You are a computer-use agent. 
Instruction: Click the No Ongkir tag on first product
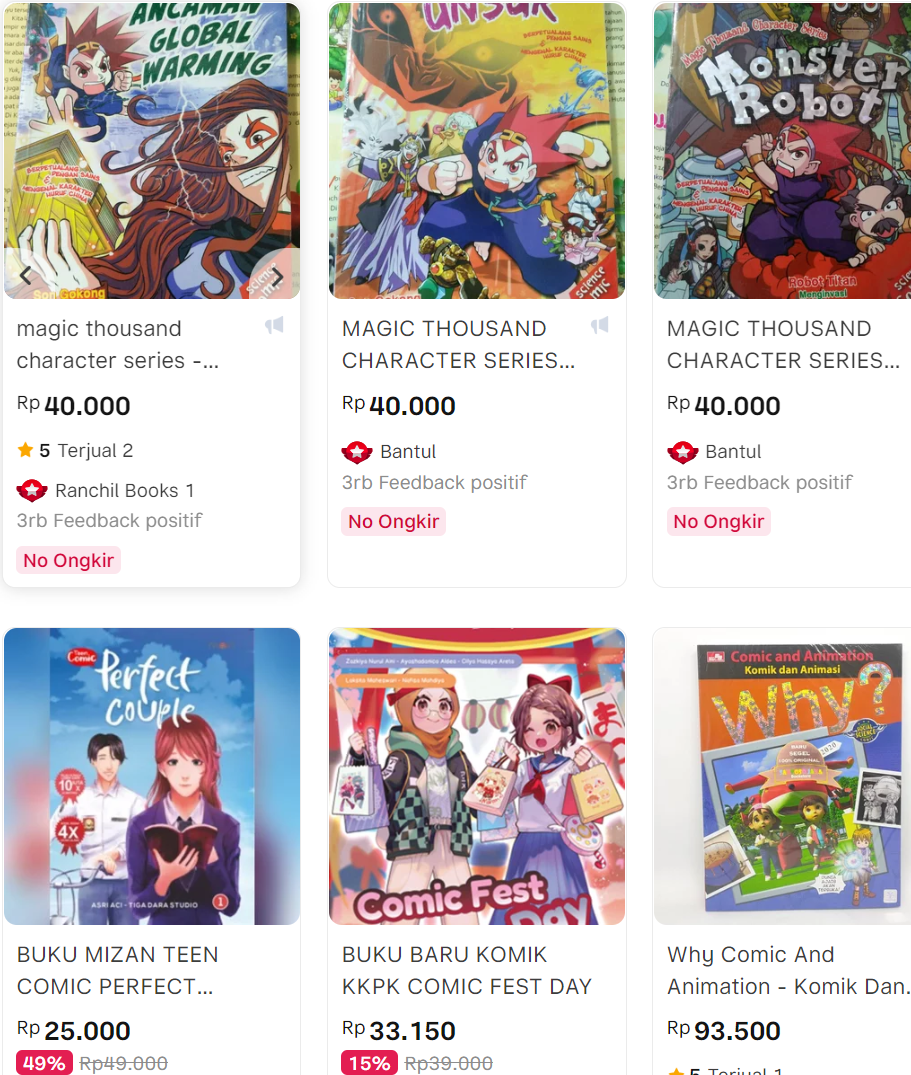[69, 560]
